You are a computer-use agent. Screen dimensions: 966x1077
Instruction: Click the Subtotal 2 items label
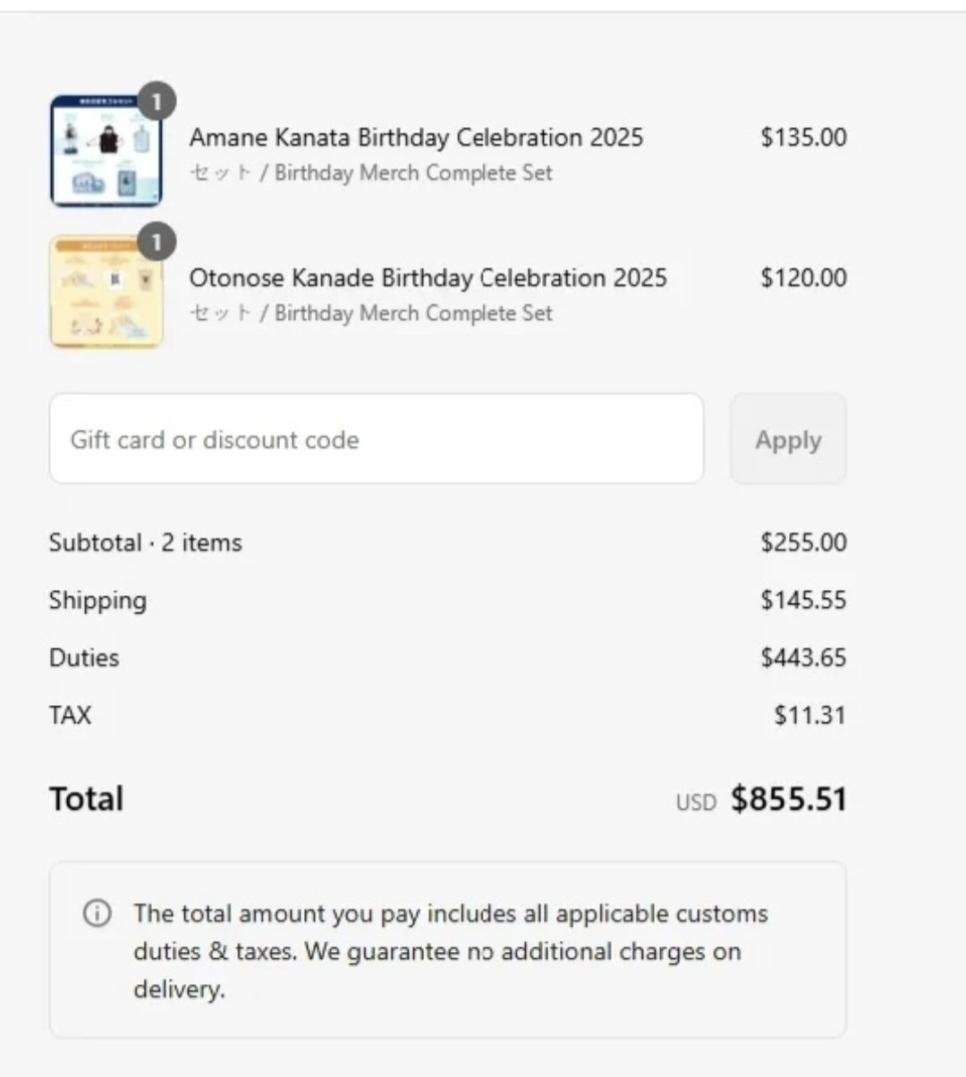[145, 543]
